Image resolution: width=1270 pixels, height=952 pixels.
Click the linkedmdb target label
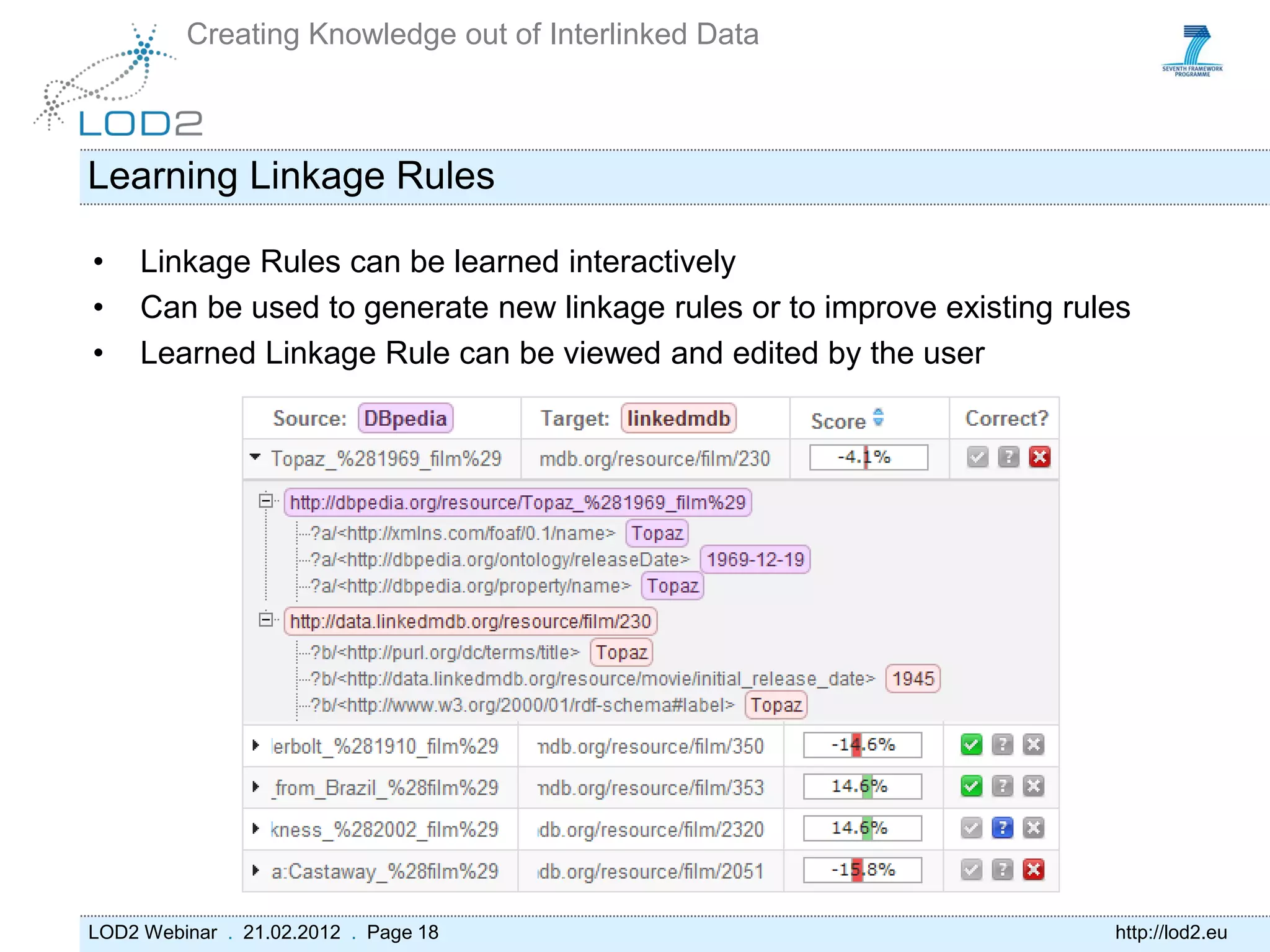(678, 418)
